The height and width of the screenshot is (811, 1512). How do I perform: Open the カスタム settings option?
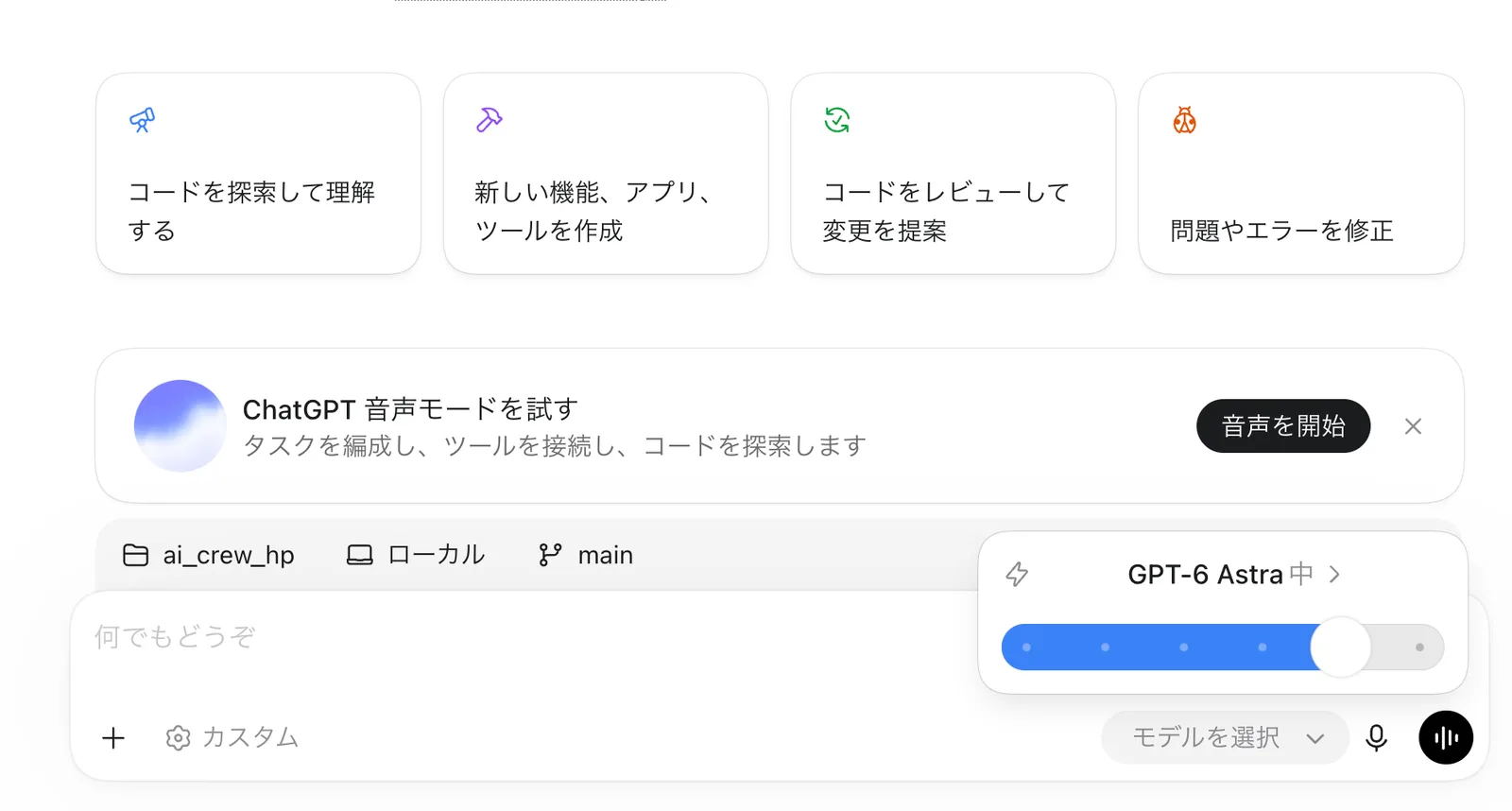point(232,737)
